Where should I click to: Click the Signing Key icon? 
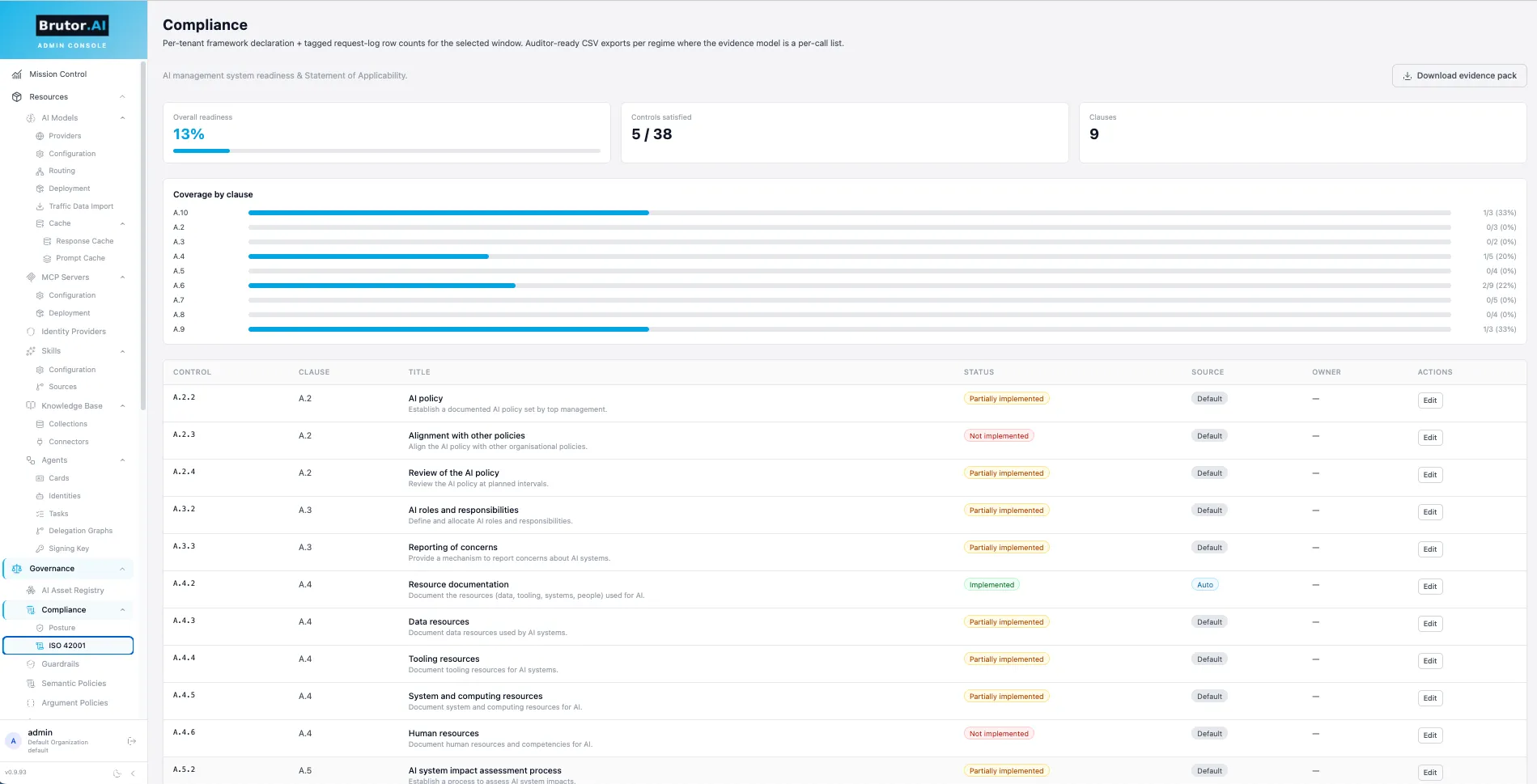click(40, 549)
